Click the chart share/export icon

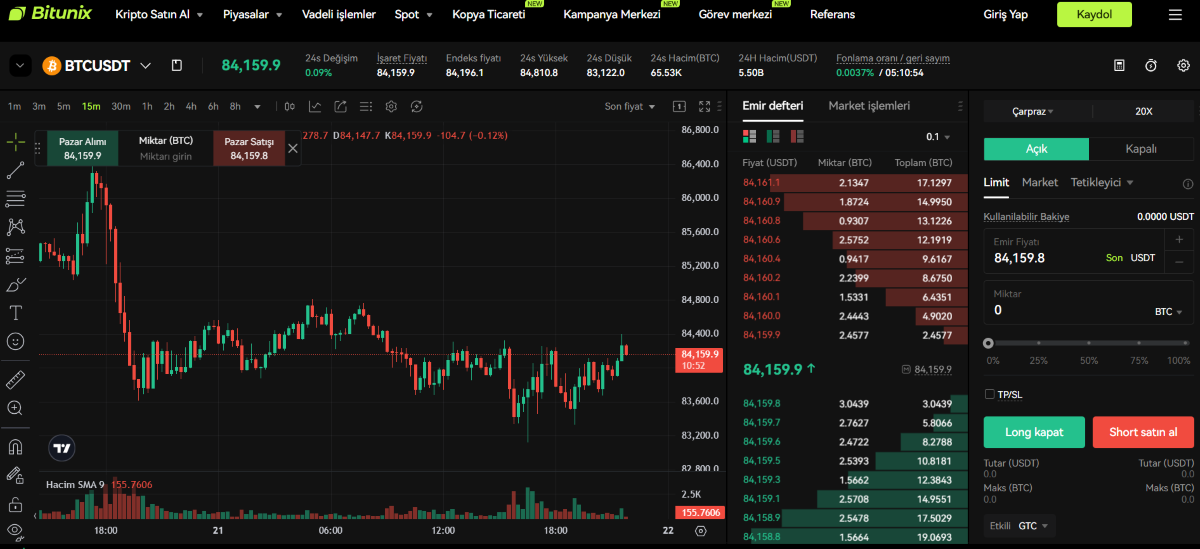pyautogui.click(x=340, y=106)
